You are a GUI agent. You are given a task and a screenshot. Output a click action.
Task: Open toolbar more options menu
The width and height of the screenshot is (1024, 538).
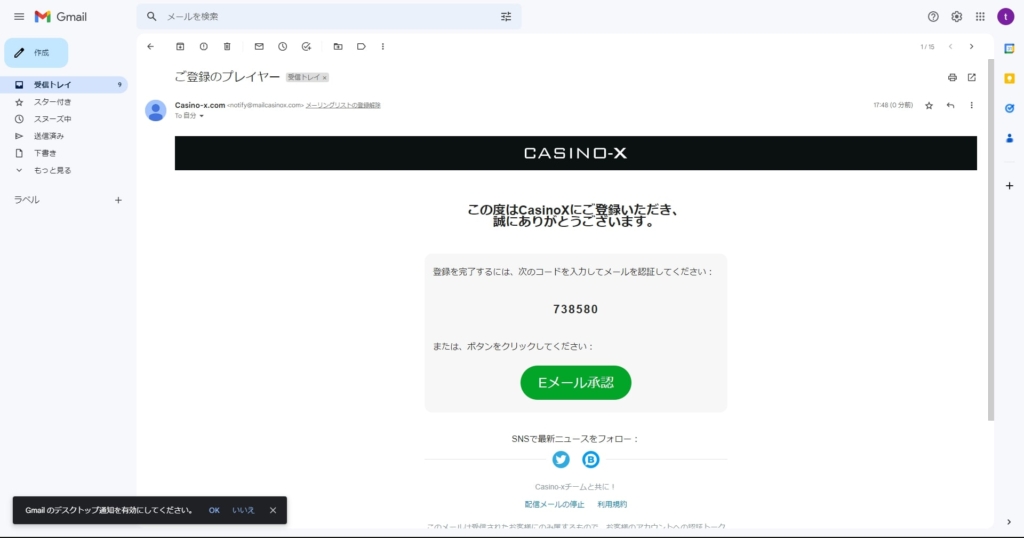[x=383, y=47]
